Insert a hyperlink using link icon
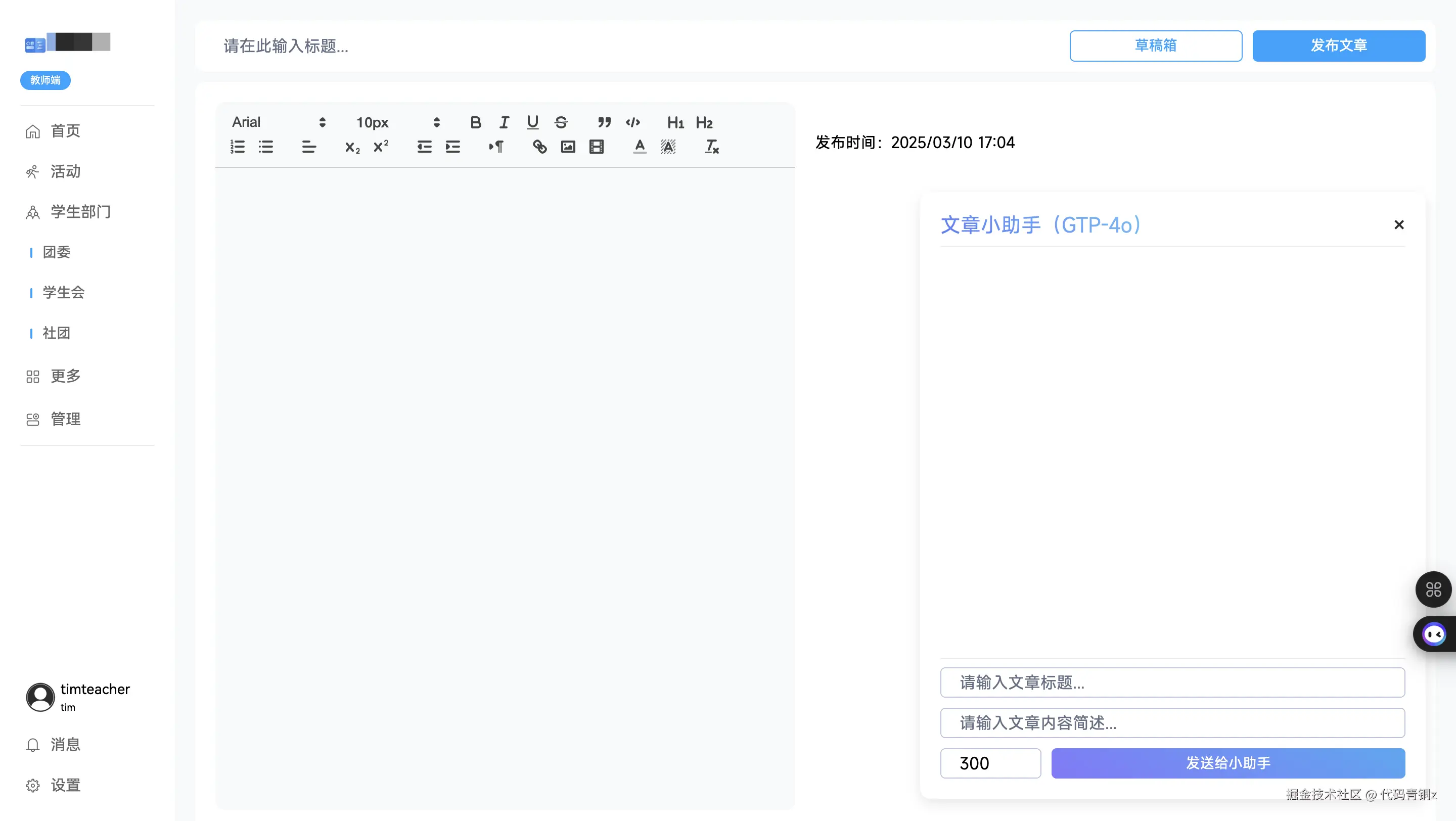This screenshot has height=821, width=1456. pos(539,147)
